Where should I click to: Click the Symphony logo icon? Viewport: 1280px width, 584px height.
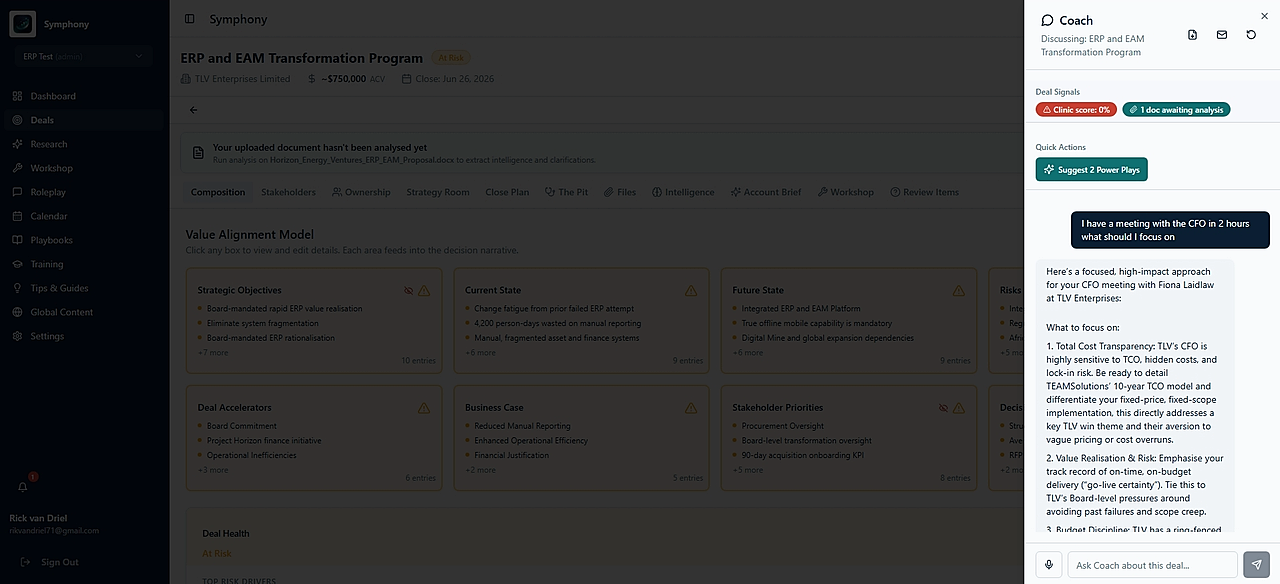pyautogui.click(x=22, y=24)
